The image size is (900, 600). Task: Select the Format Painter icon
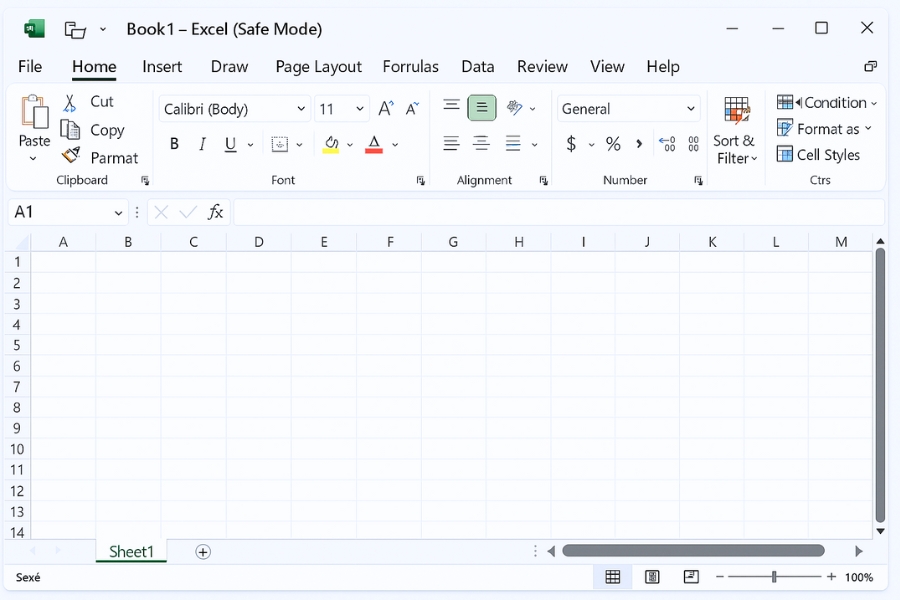pyautogui.click(x=72, y=157)
